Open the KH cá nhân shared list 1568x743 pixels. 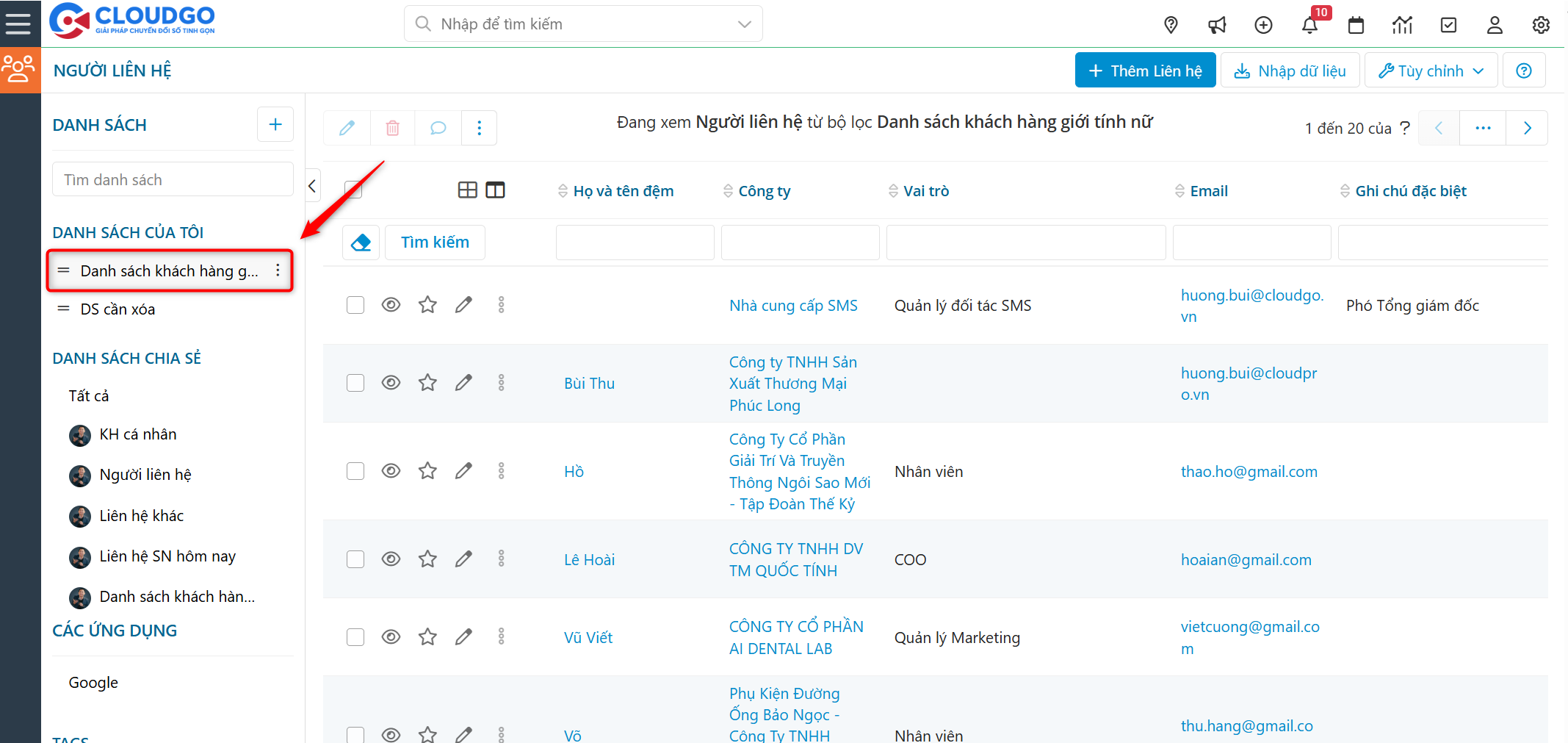point(138,434)
